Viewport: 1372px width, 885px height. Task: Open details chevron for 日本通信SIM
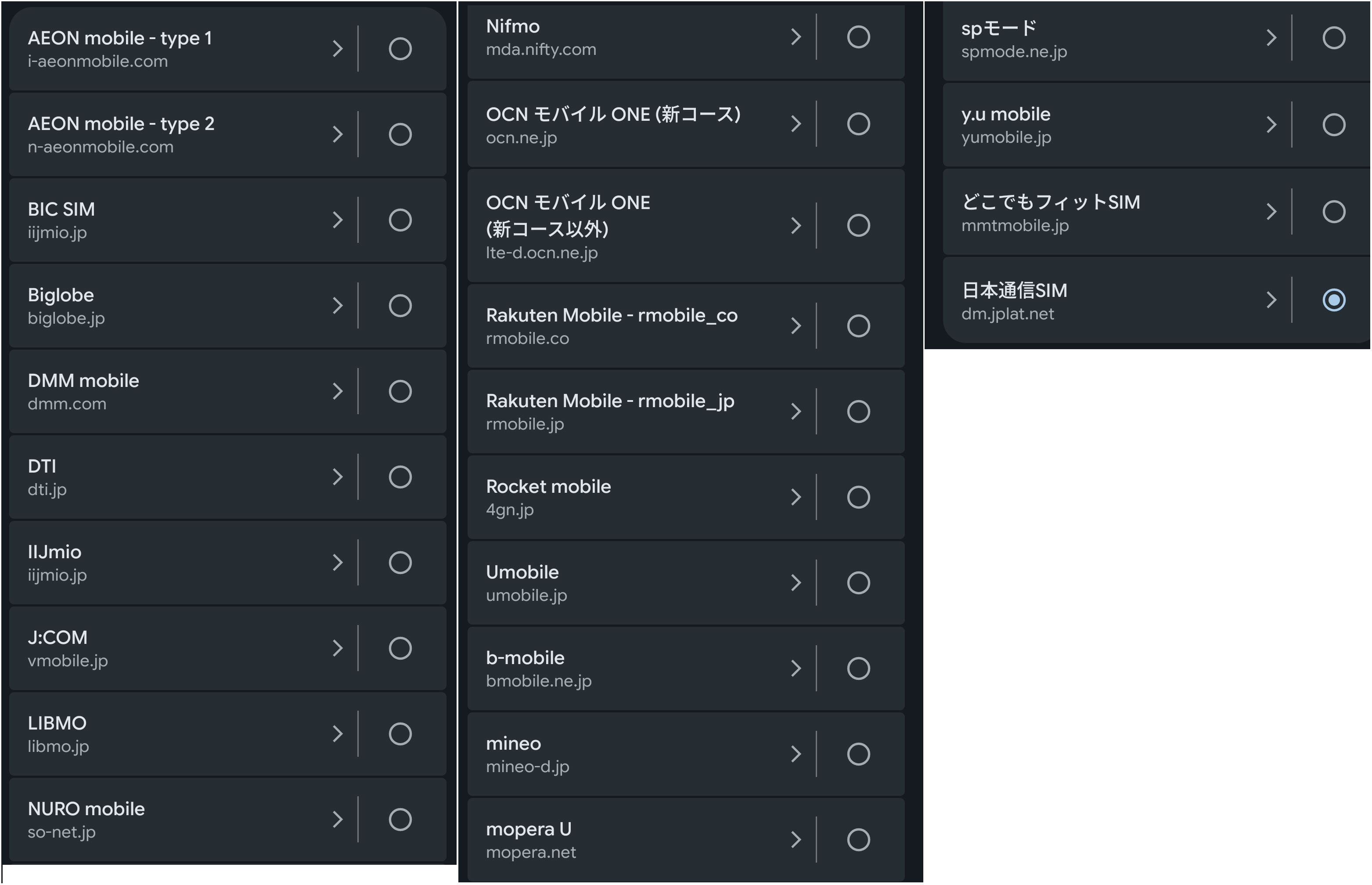(x=1271, y=300)
